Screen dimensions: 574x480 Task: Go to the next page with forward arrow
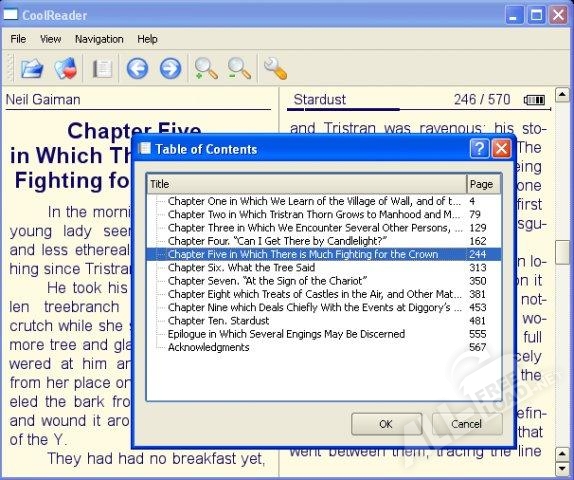pyautogui.click(x=170, y=68)
